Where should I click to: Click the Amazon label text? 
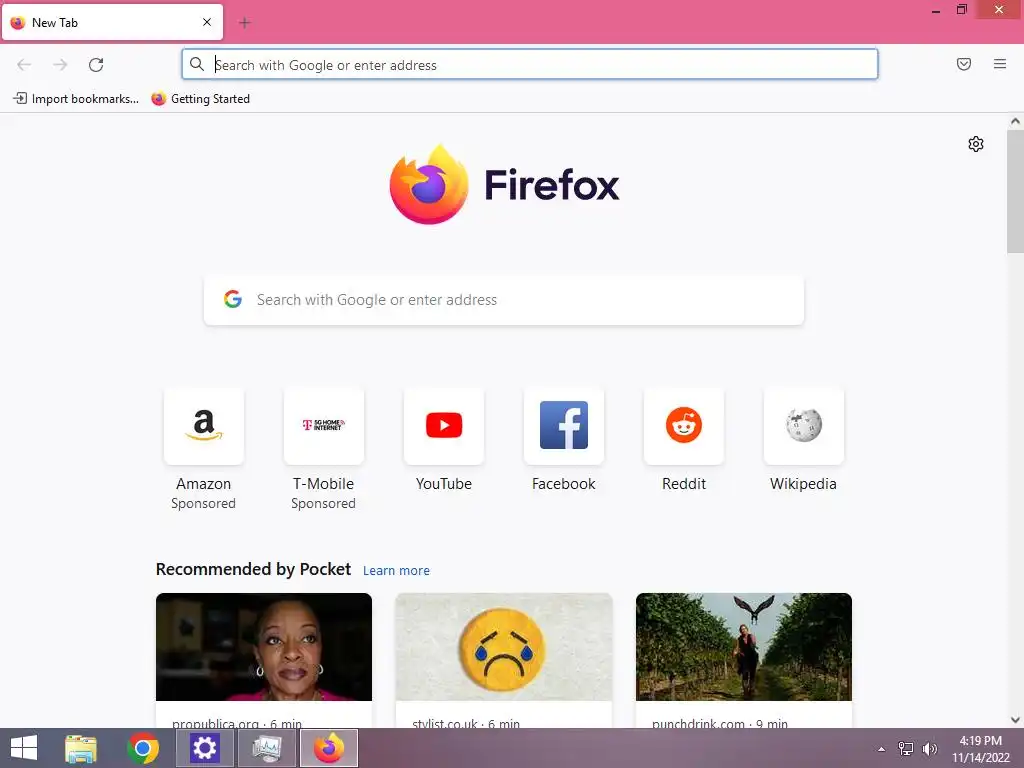pos(204,484)
